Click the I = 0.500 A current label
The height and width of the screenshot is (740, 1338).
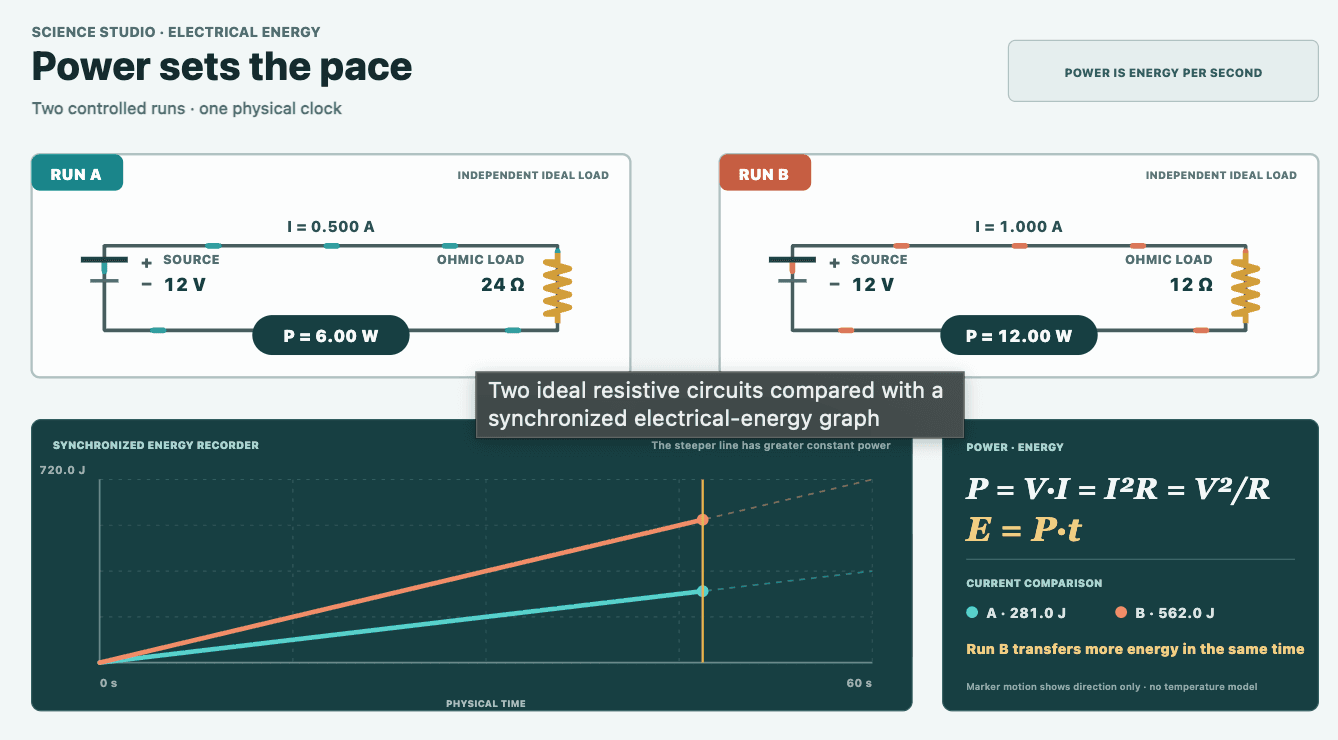click(x=331, y=227)
